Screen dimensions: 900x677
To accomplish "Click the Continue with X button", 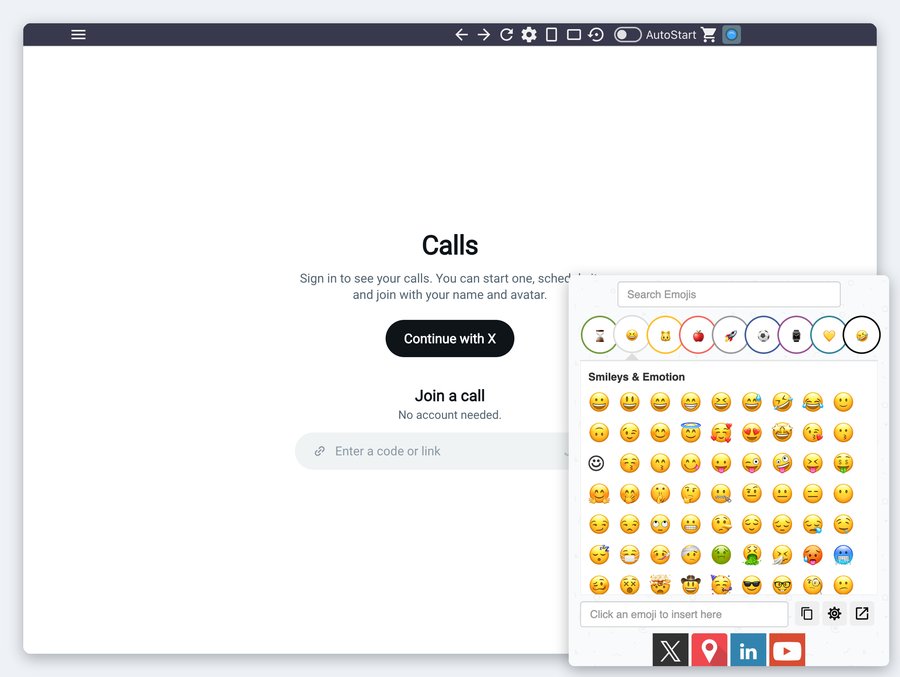I will (x=449, y=338).
